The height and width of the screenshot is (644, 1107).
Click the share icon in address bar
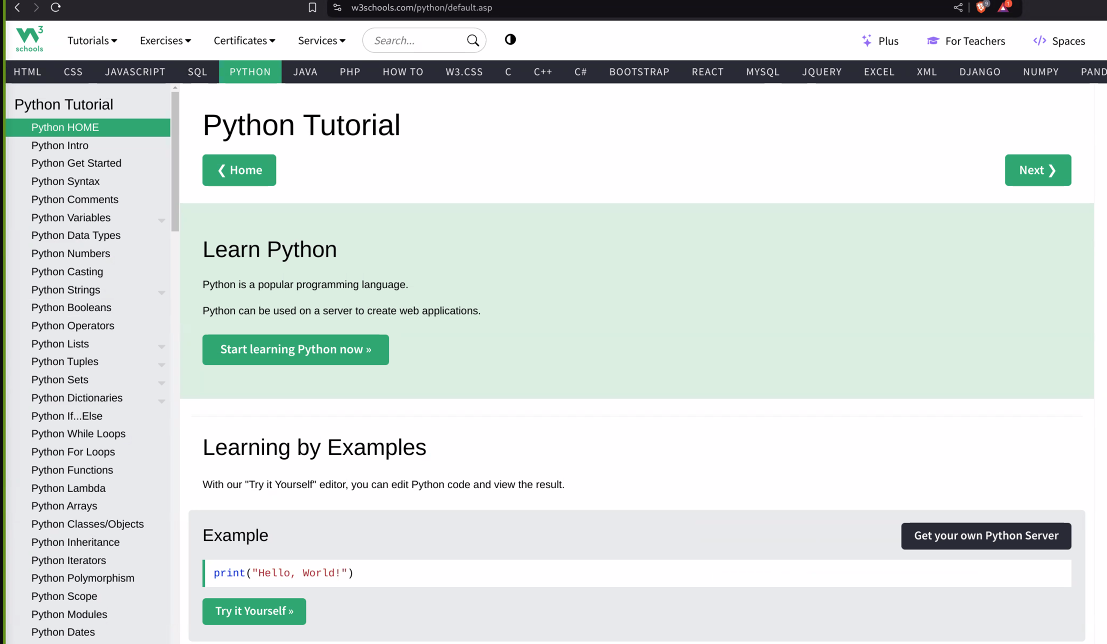(958, 8)
